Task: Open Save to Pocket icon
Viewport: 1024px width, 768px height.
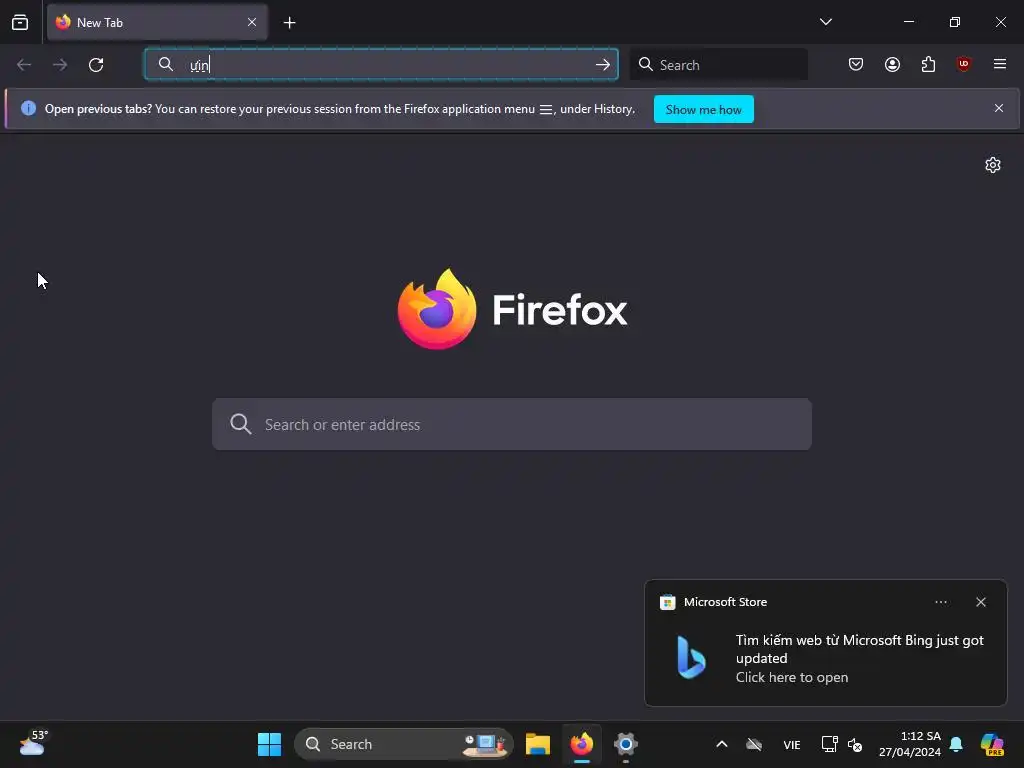Action: point(856,64)
